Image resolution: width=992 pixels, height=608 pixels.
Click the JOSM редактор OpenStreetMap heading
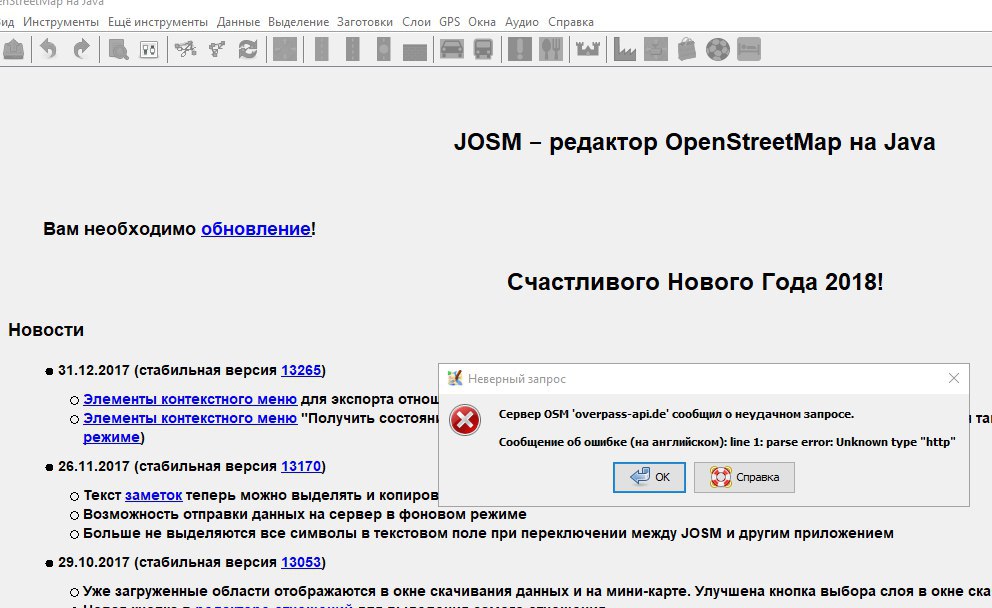click(x=694, y=142)
